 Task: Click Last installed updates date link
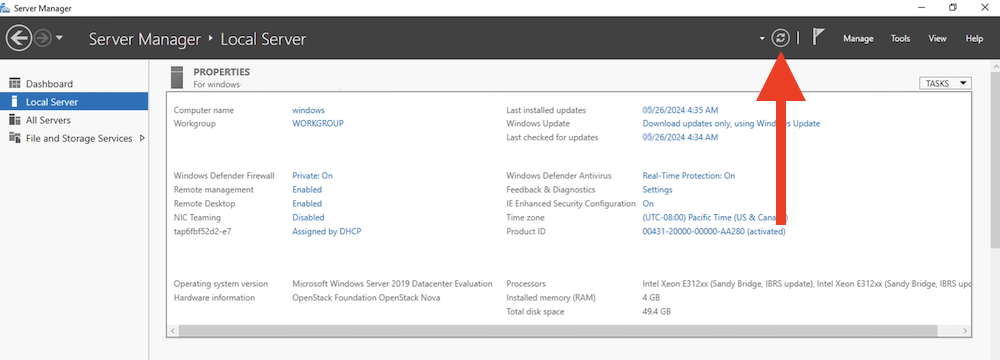680,110
